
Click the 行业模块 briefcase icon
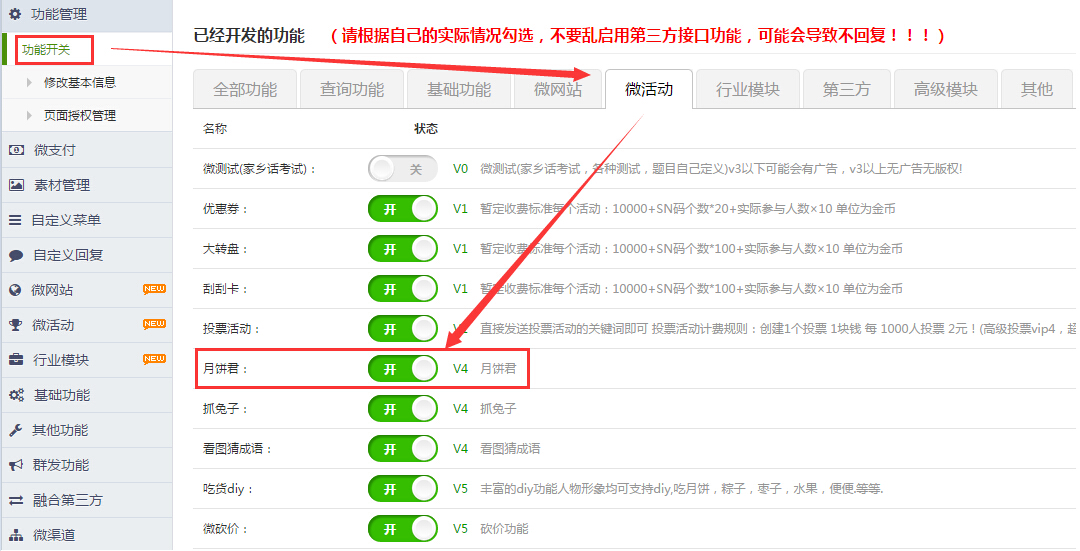16,360
